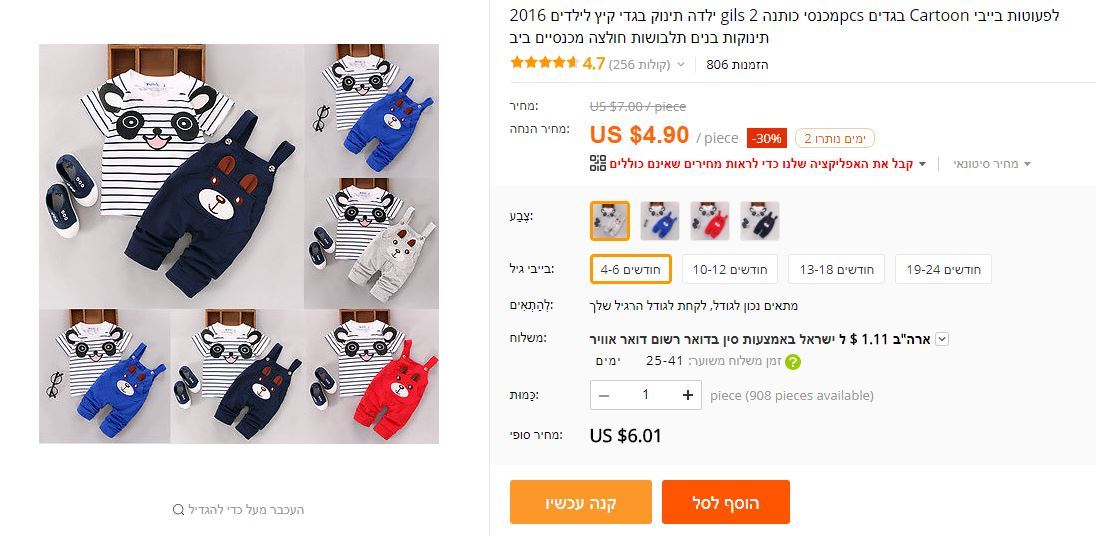
Task: Open the wholesale price dropdown
Action: point(1026,164)
